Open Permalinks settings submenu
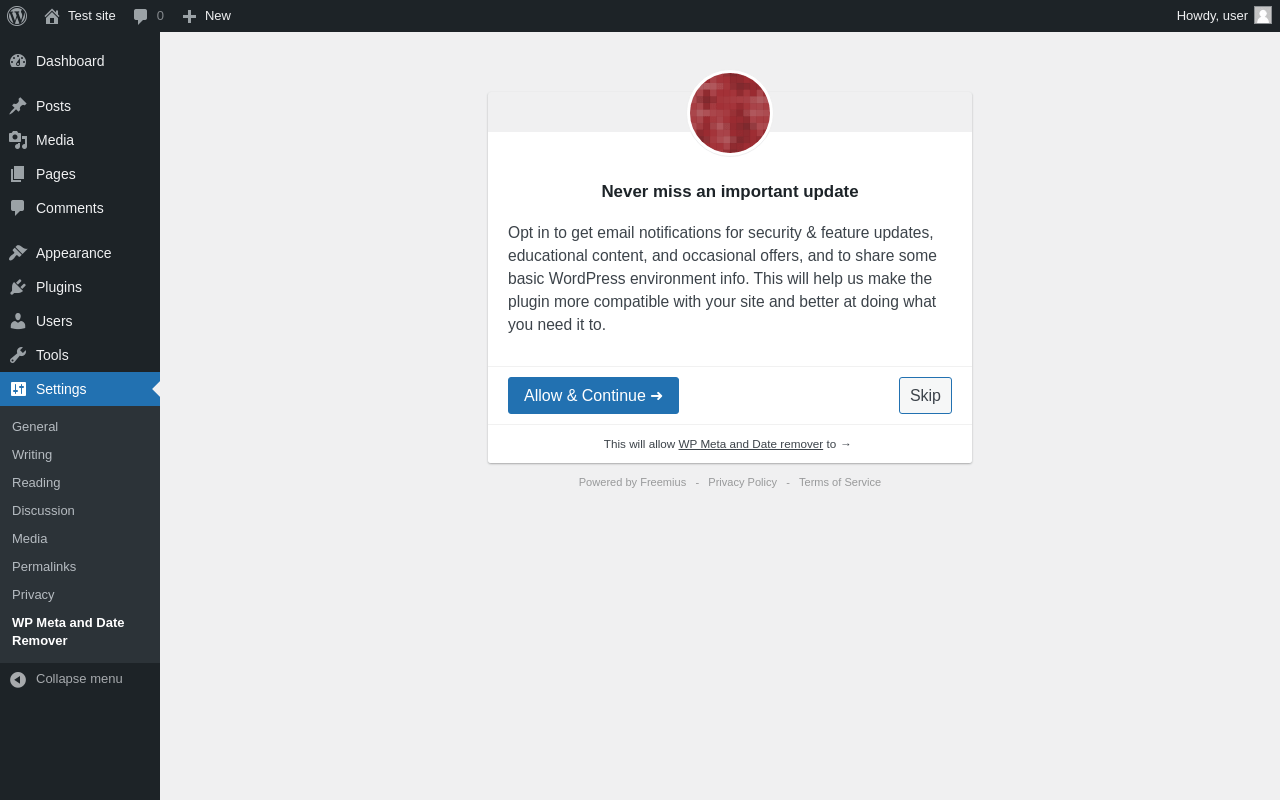1280x800 pixels. point(80,567)
